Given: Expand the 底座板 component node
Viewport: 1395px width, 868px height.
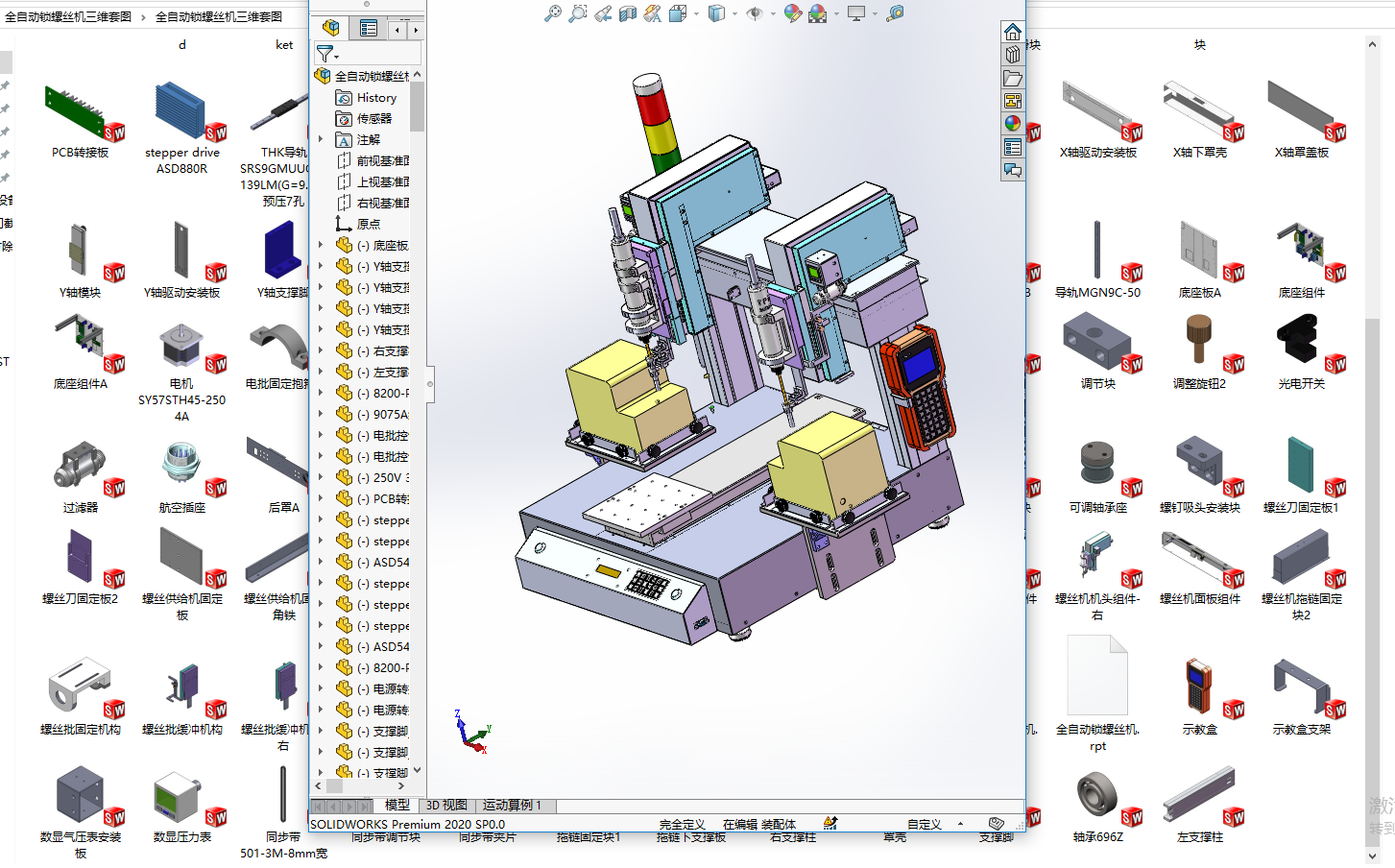Looking at the screenshot, I should 321,245.
